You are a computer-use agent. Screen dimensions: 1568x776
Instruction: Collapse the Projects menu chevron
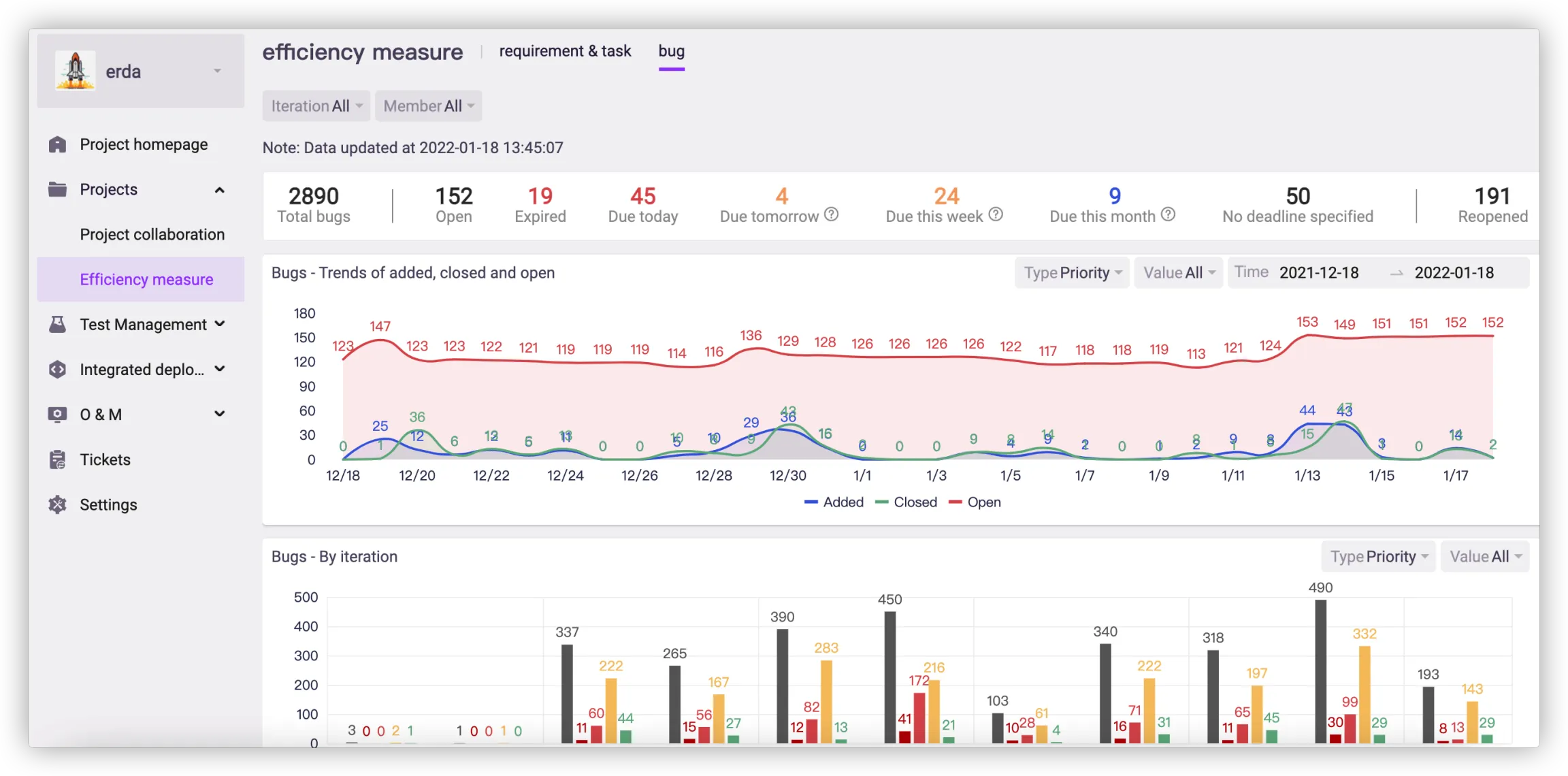point(219,190)
